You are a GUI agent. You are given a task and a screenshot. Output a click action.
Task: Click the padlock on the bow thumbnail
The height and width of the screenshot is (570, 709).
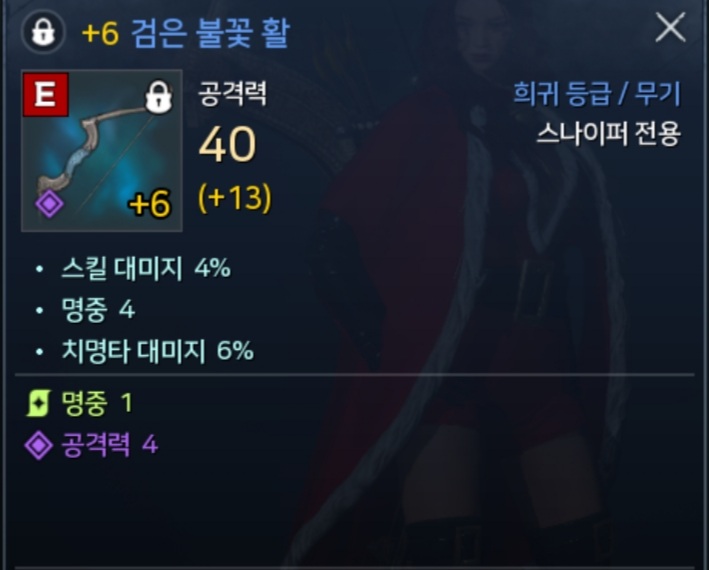click(158, 97)
